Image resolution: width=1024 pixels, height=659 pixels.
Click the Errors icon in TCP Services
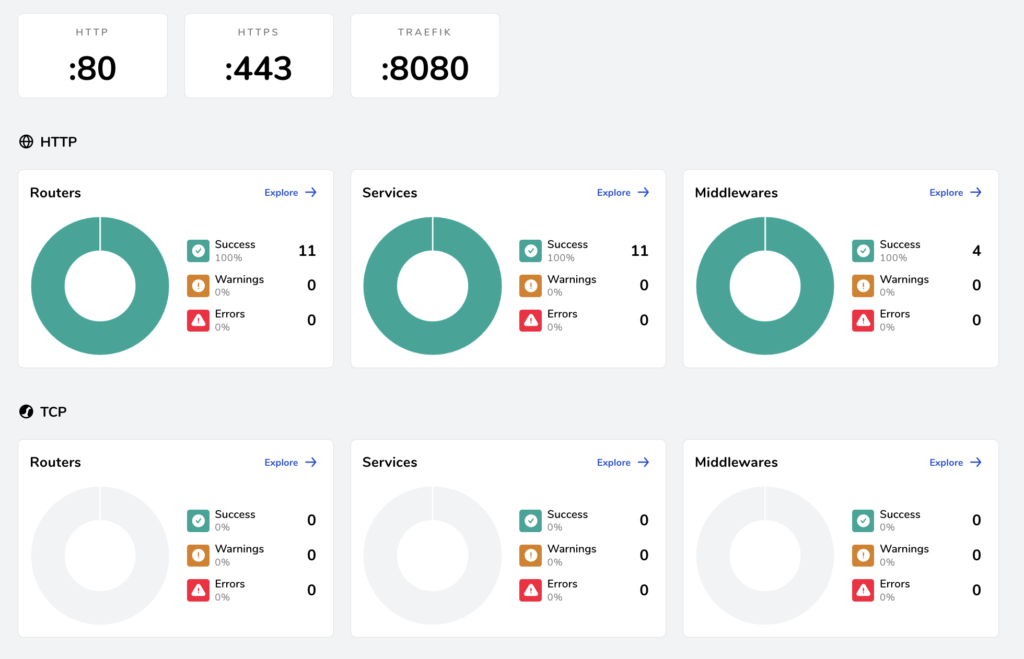[x=530, y=591]
